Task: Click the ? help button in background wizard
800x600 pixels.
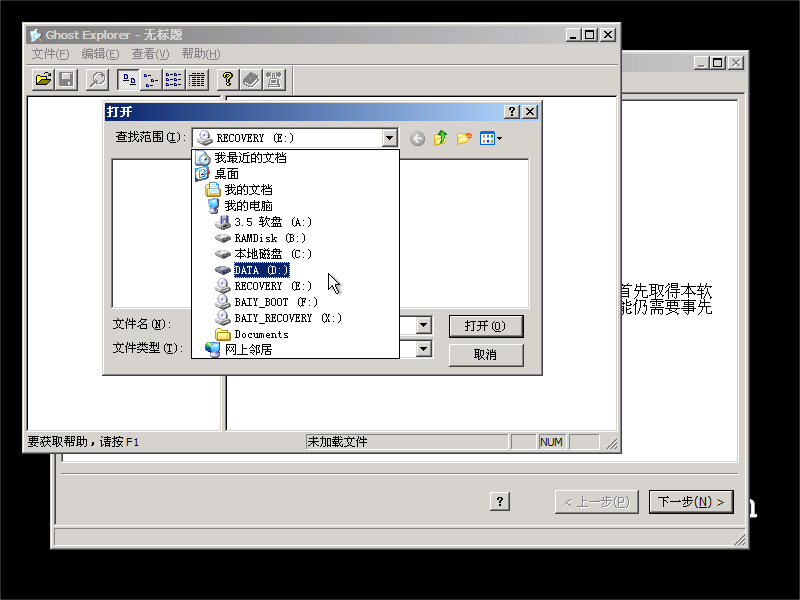Action: (x=500, y=502)
